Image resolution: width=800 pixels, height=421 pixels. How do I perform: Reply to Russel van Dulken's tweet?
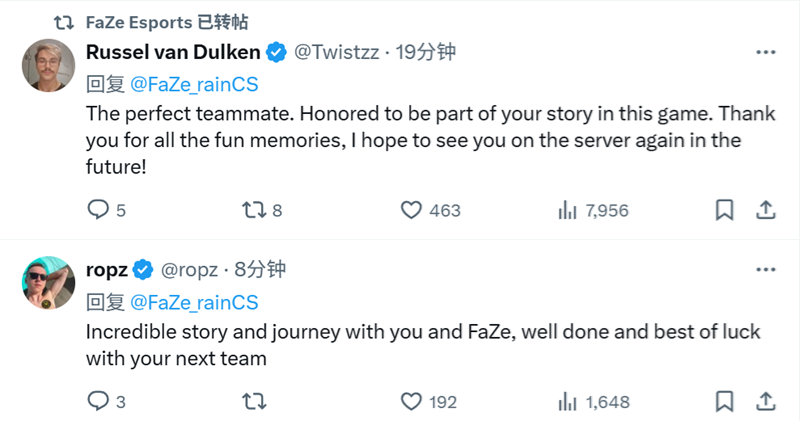pyautogui.click(x=98, y=210)
